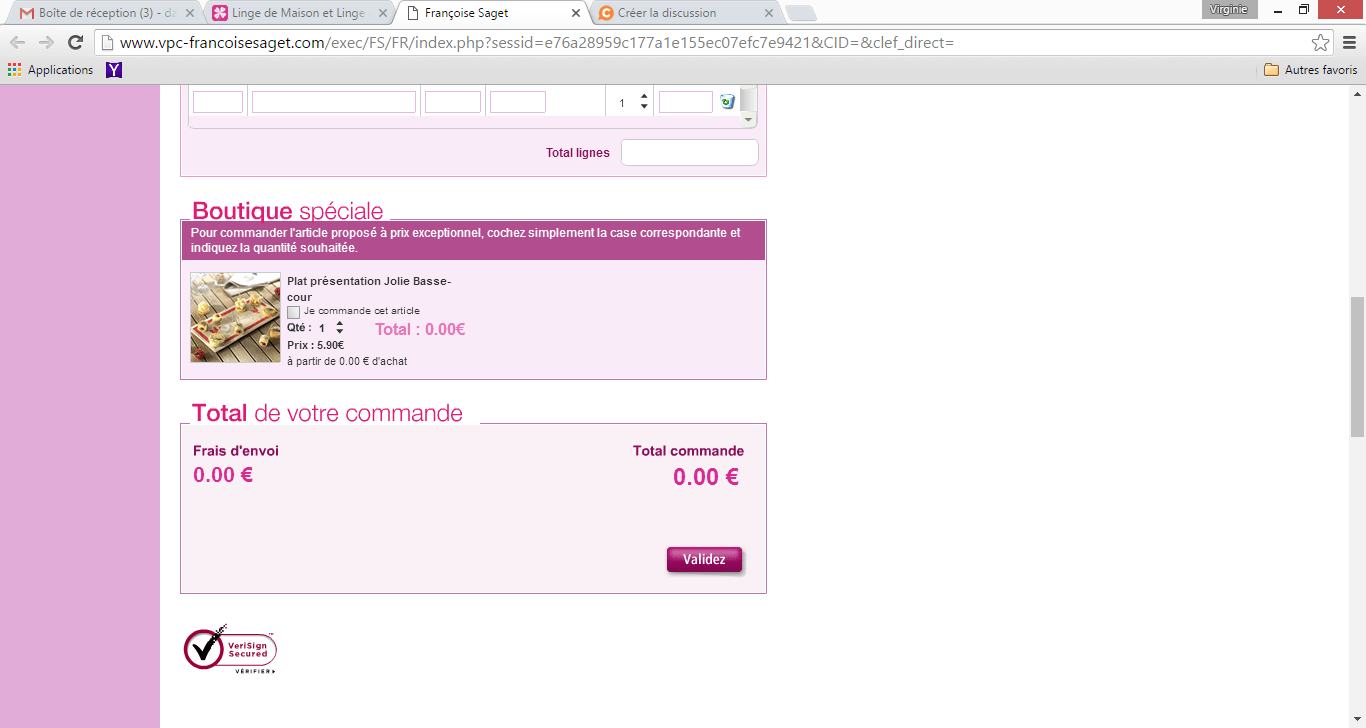Click the trash bin icon in order line
Viewport: 1366px width, 728px height.
click(x=727, y=101)
